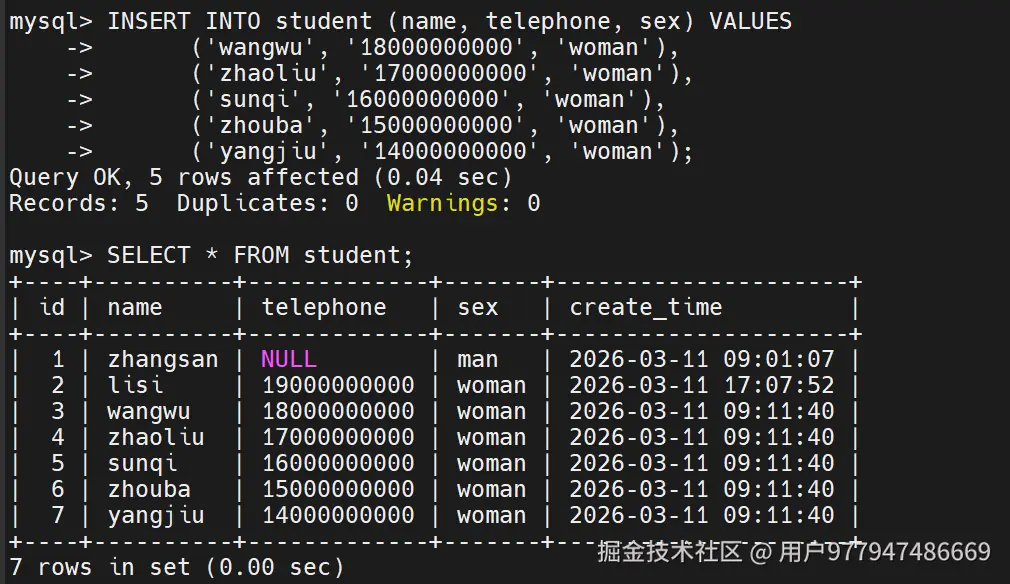Click the 'telephone' column header
The height and width of the screenshot is (584, 1010).
(324, 308)
